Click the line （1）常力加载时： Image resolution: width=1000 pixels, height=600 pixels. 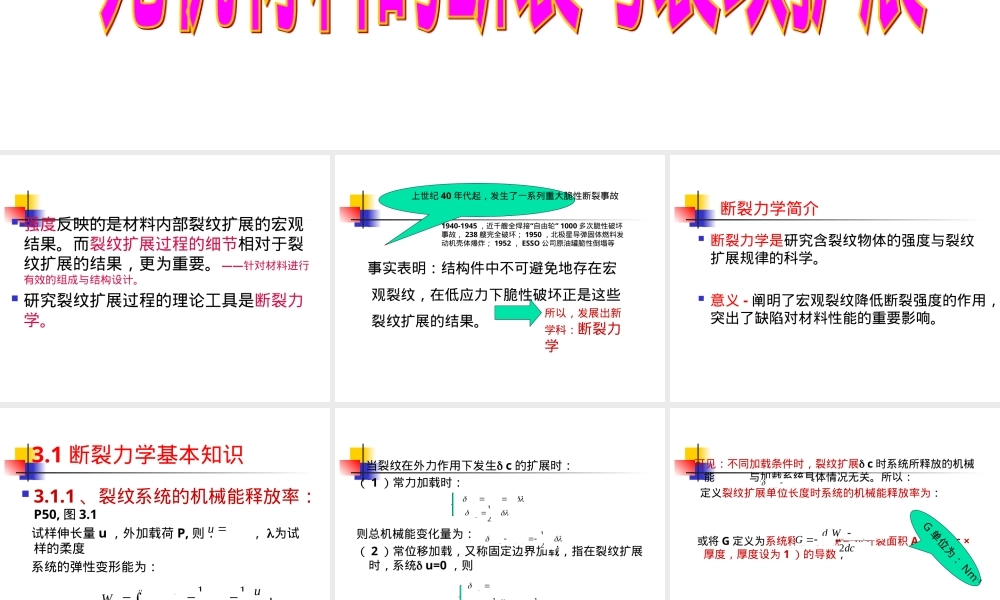pos(410,482)
